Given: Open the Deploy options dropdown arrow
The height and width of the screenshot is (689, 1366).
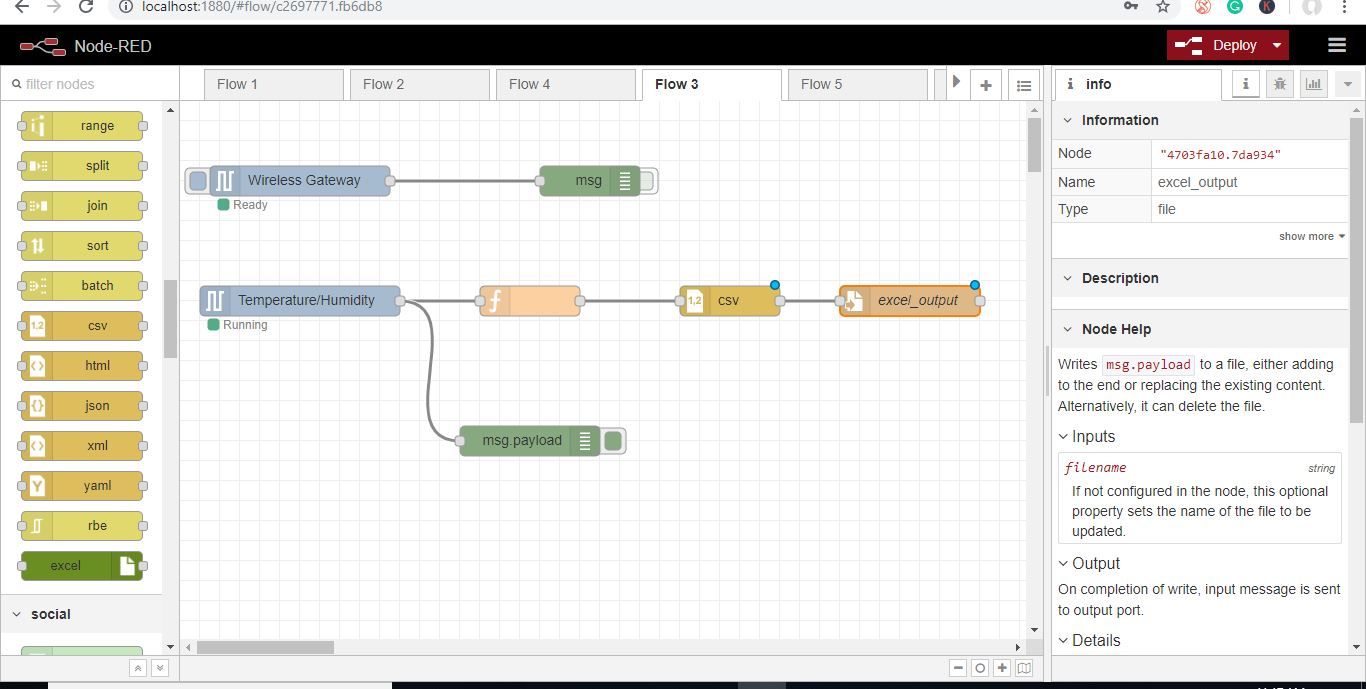Looking at the screenshot, I should [1276, 45].
